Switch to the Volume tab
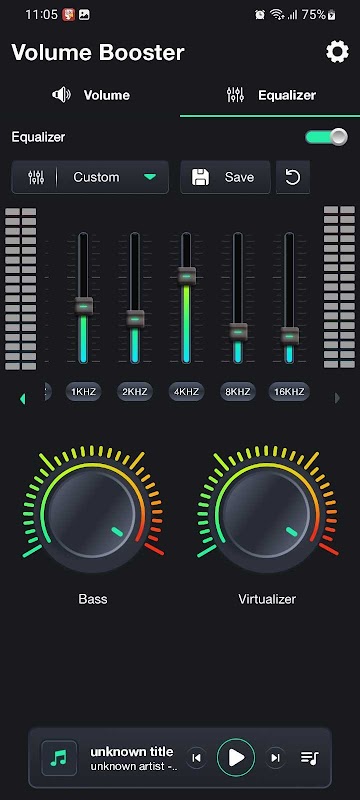Viewport: 360px width, 800px height. pyautogui.click(x=91, y=95)
